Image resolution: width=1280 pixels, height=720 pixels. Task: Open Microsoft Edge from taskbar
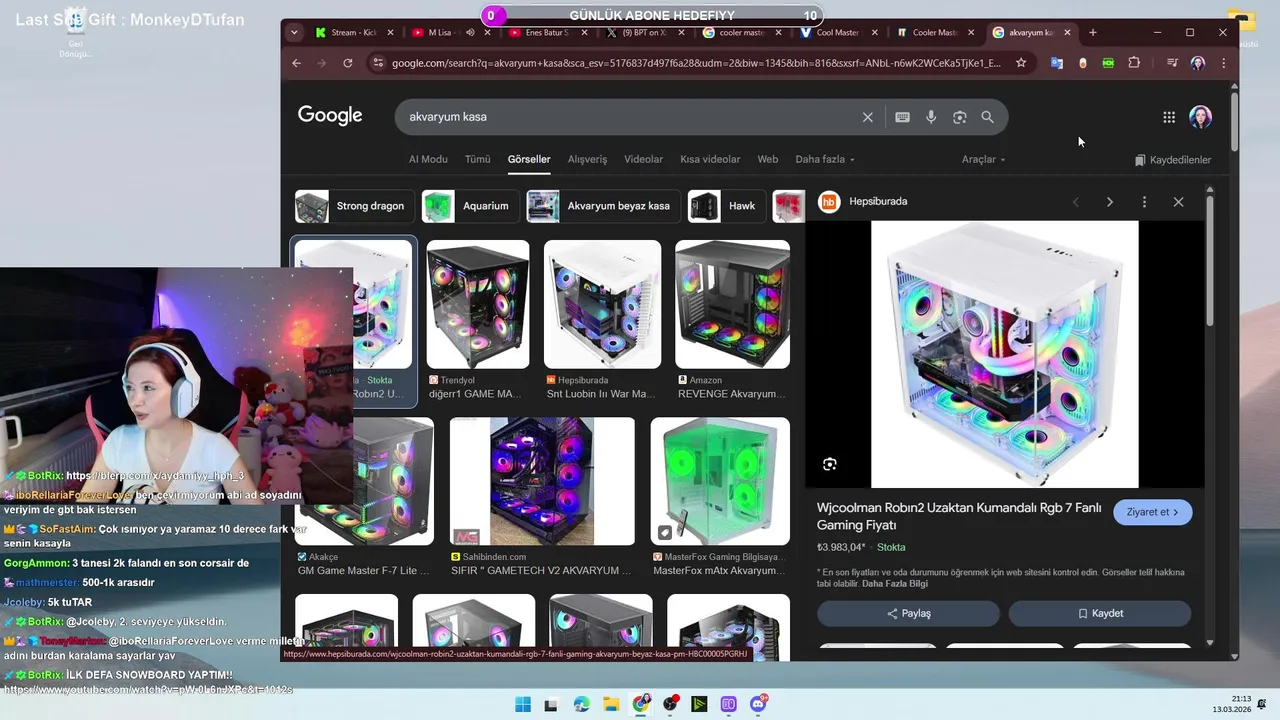582,704
